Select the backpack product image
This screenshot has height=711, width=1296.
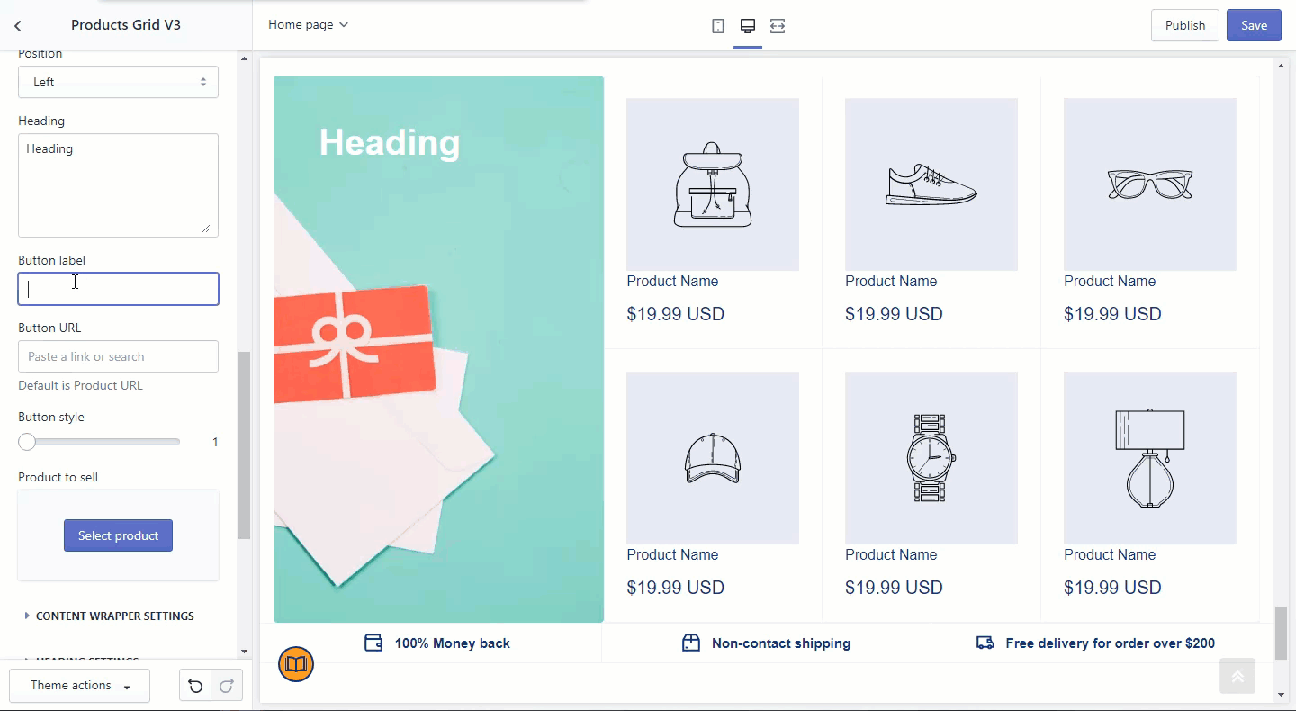pos(712,184)
